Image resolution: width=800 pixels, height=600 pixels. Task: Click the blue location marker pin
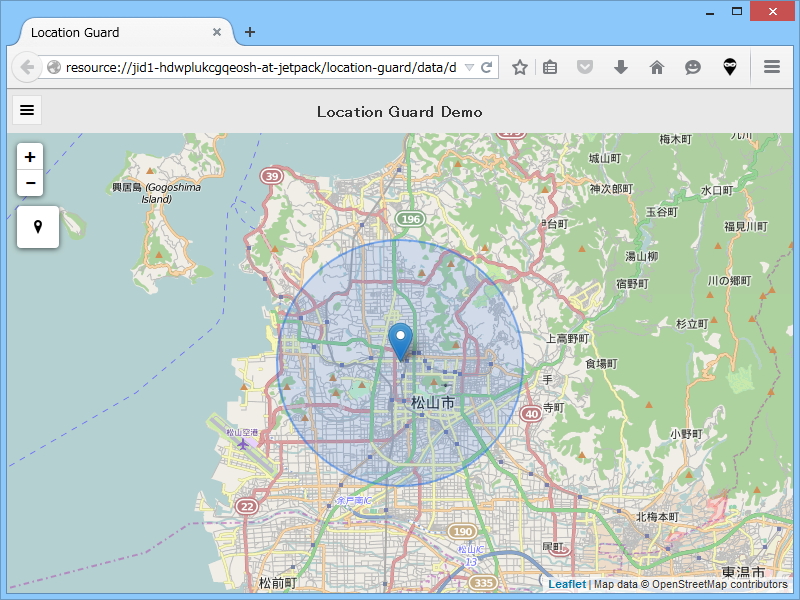click(401, 342)
